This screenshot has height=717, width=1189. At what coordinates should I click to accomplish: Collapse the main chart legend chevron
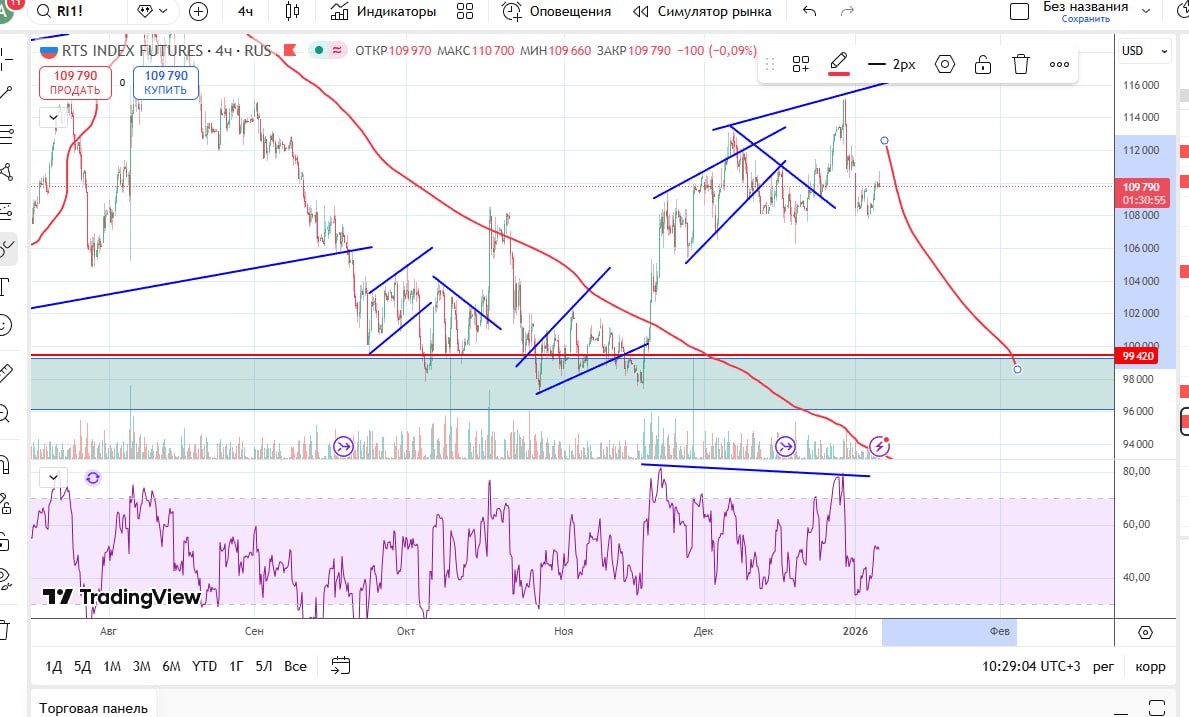coord(52,117)
